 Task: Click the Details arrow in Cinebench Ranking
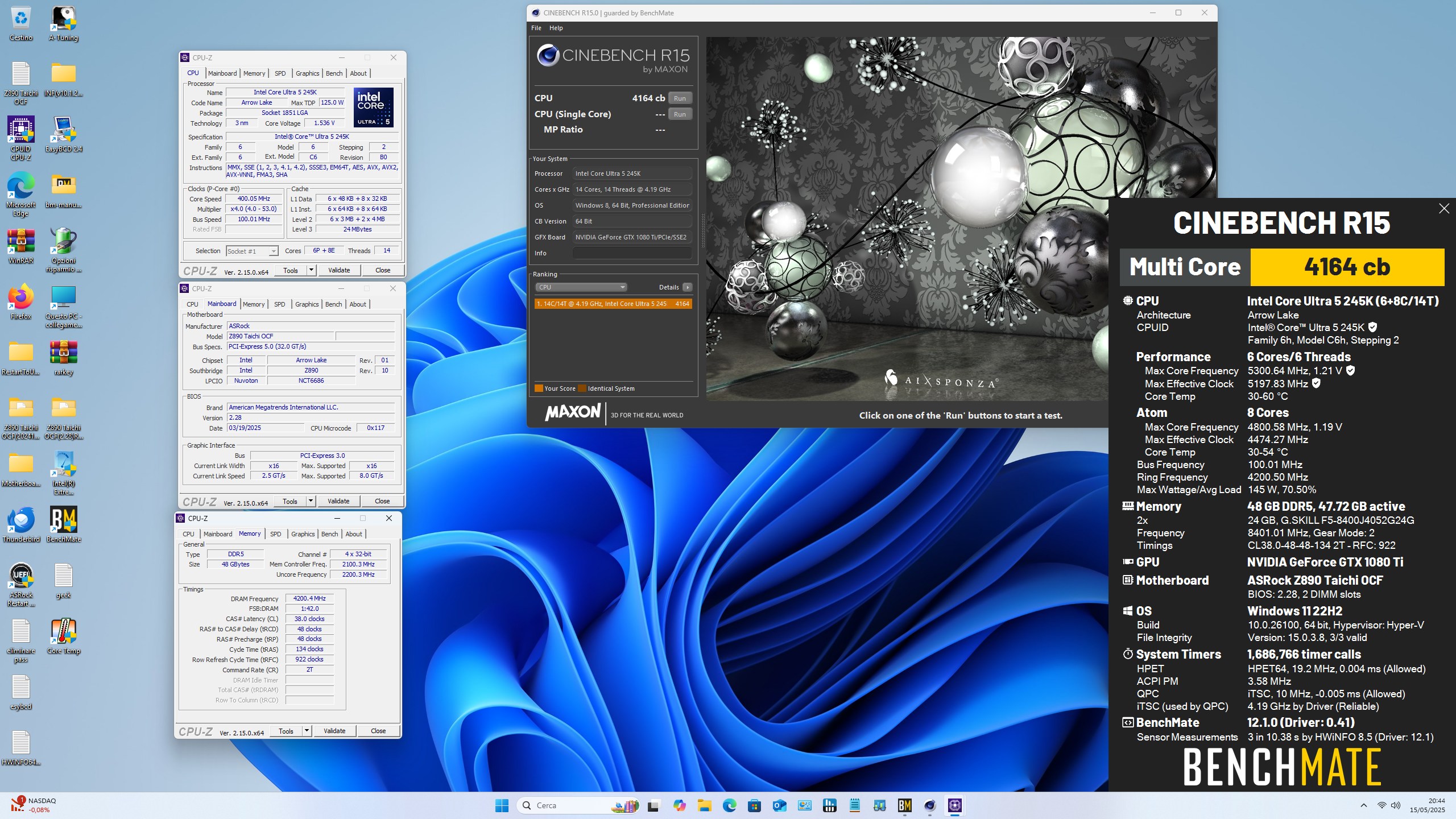click(687, 287)
